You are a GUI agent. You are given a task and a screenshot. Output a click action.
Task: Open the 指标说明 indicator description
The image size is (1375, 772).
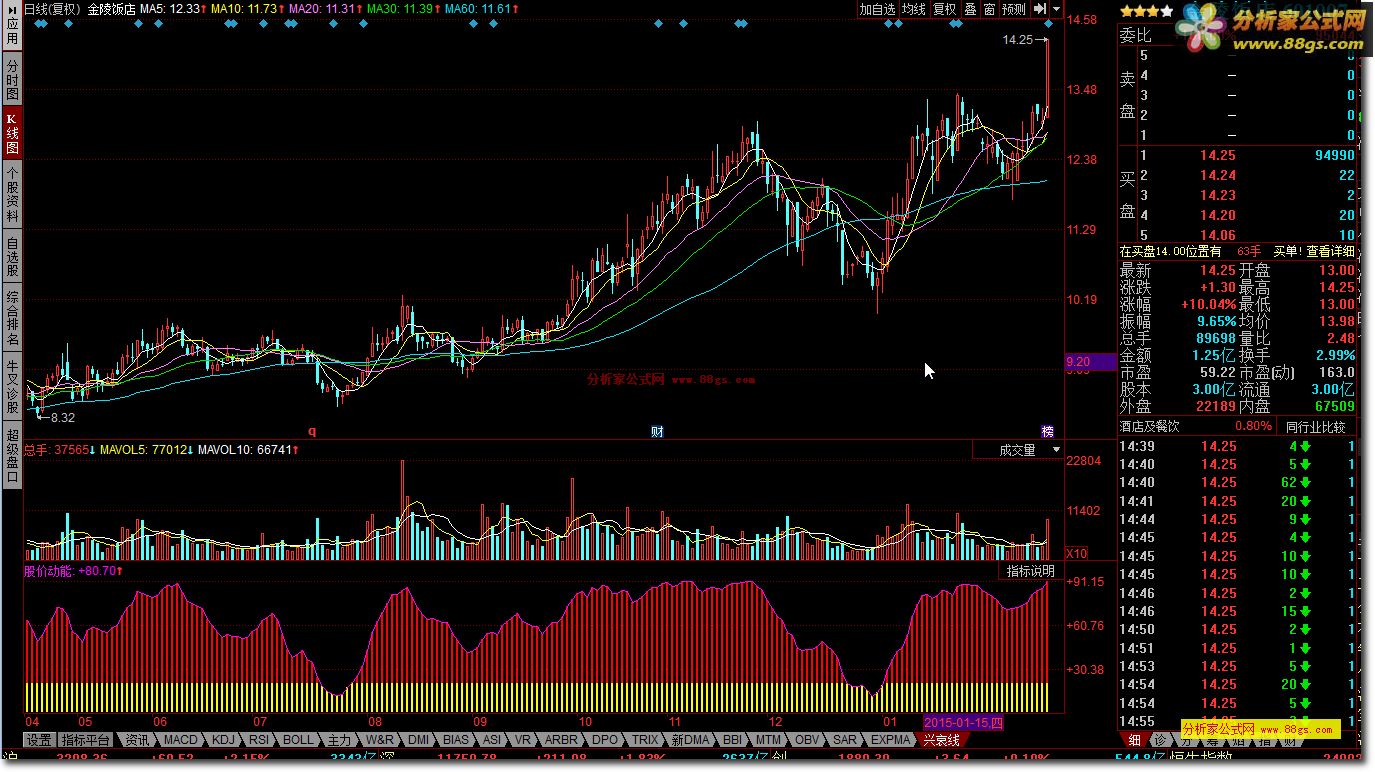(x=1030, y=571)
